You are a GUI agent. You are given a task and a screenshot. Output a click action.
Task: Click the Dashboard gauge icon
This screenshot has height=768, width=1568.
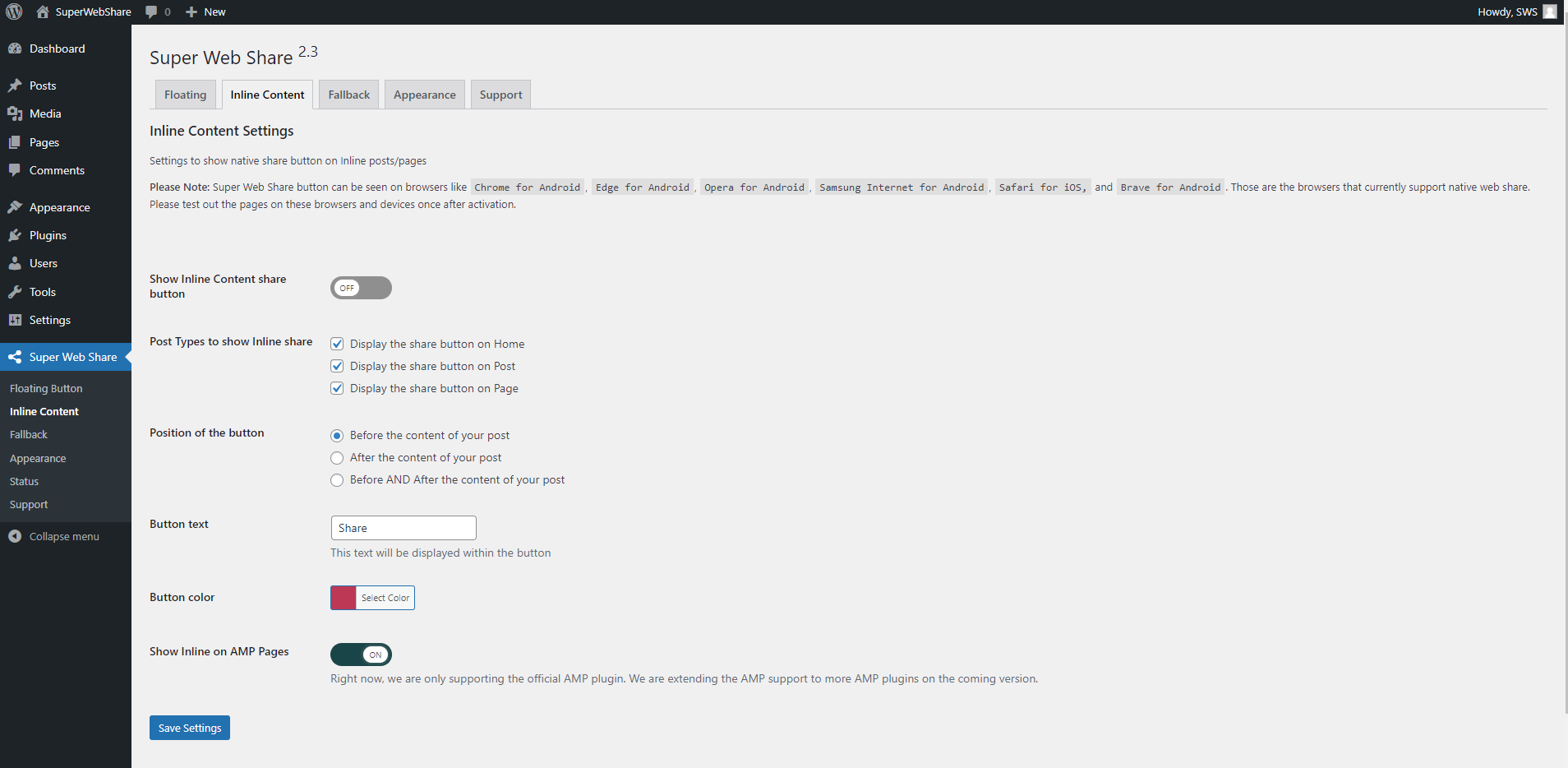click(15, 49)
